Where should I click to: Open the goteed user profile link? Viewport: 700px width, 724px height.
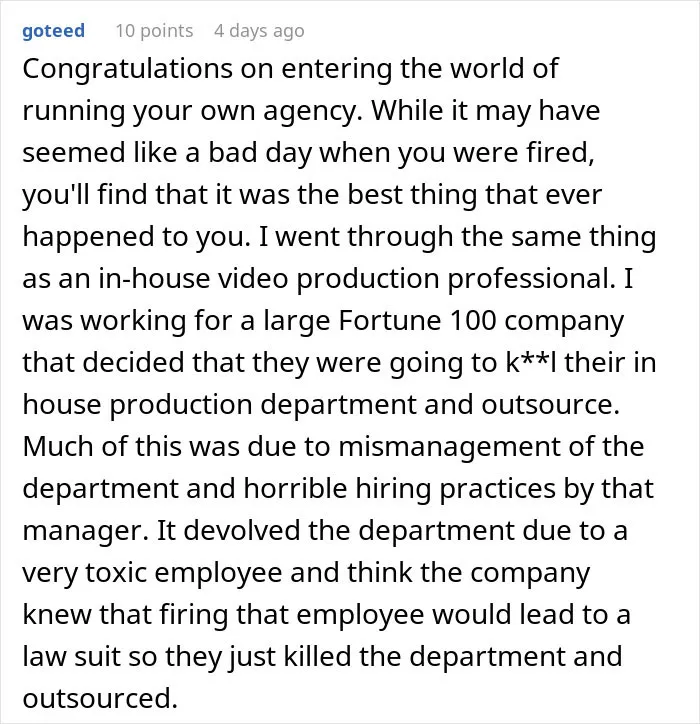(54, 31)
